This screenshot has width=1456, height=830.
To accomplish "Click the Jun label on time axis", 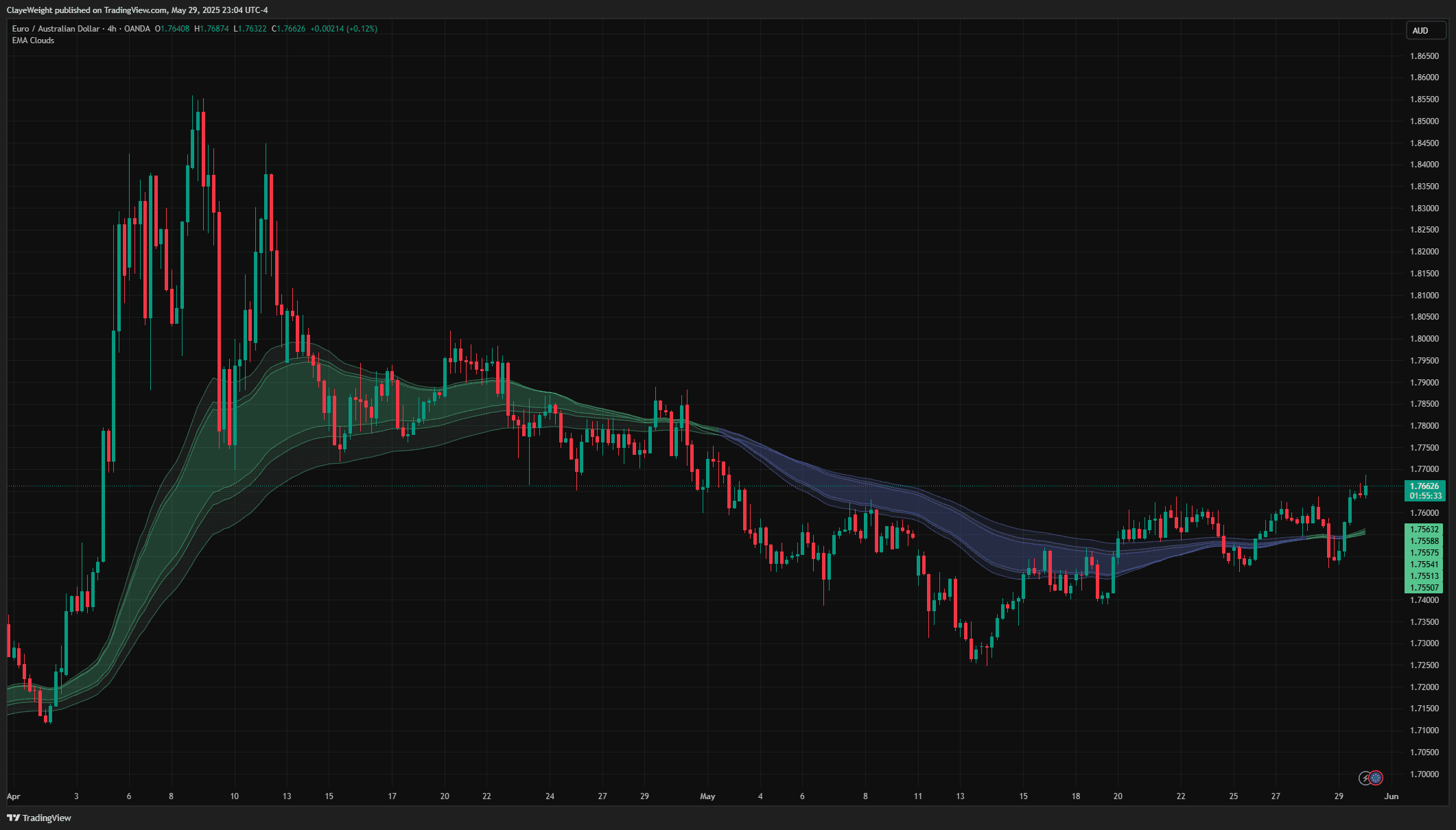I will pos(1392,796).
